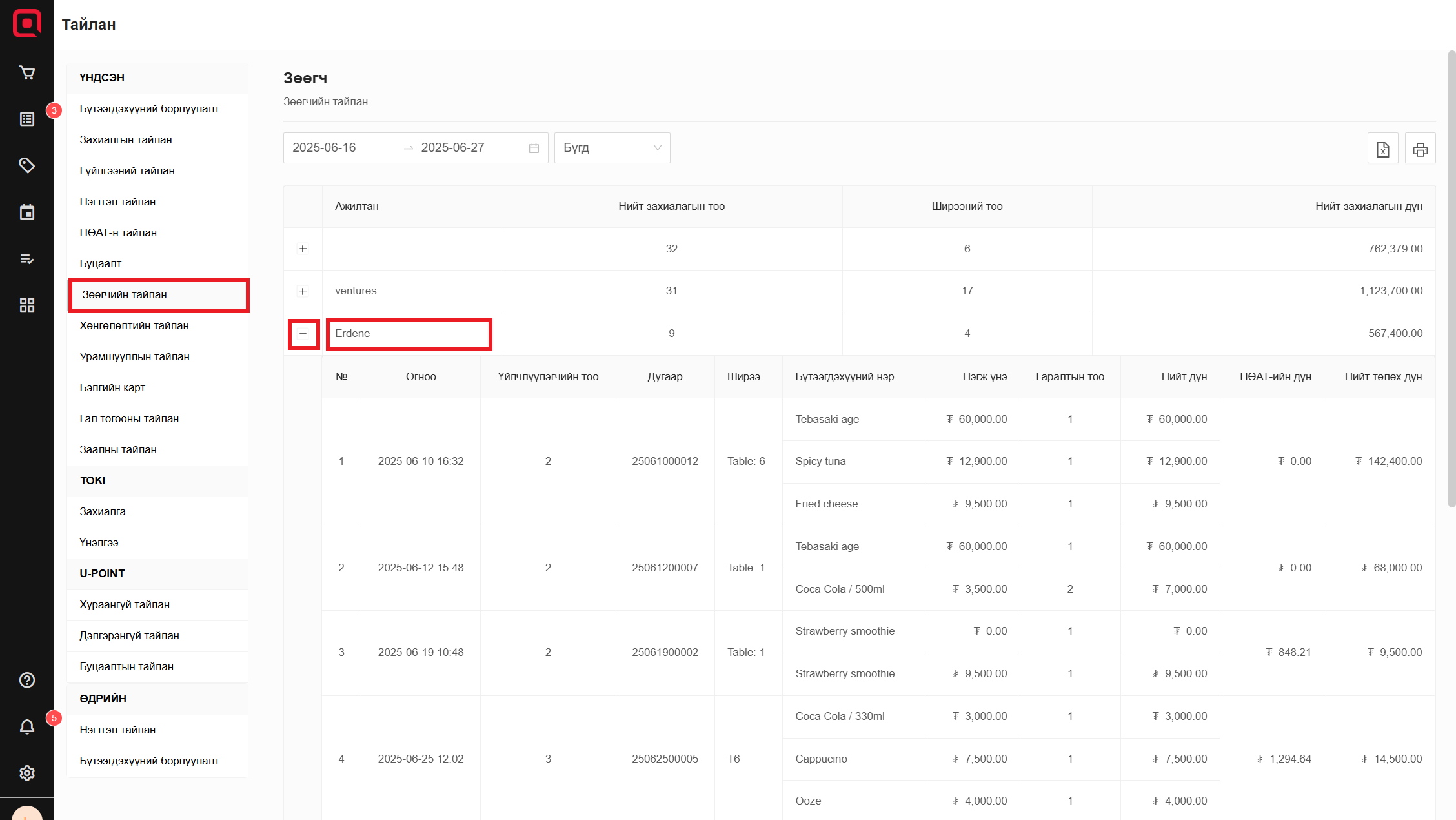1456x820 pixels.
Task: Open the orders list icon with badge
Action: (26, 119)
